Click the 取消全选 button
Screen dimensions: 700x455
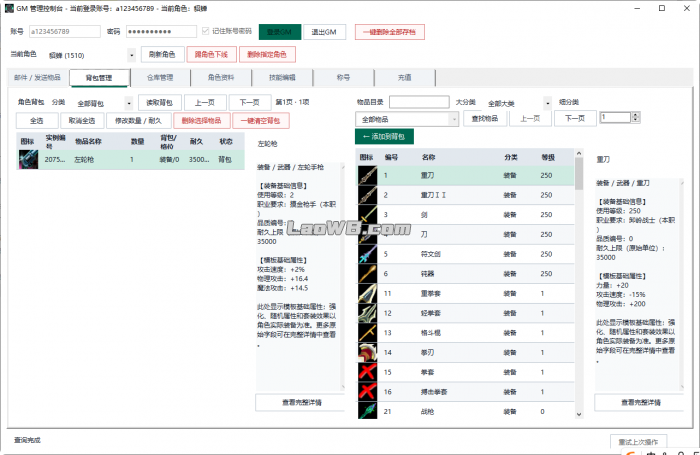(x=82, y=121)
